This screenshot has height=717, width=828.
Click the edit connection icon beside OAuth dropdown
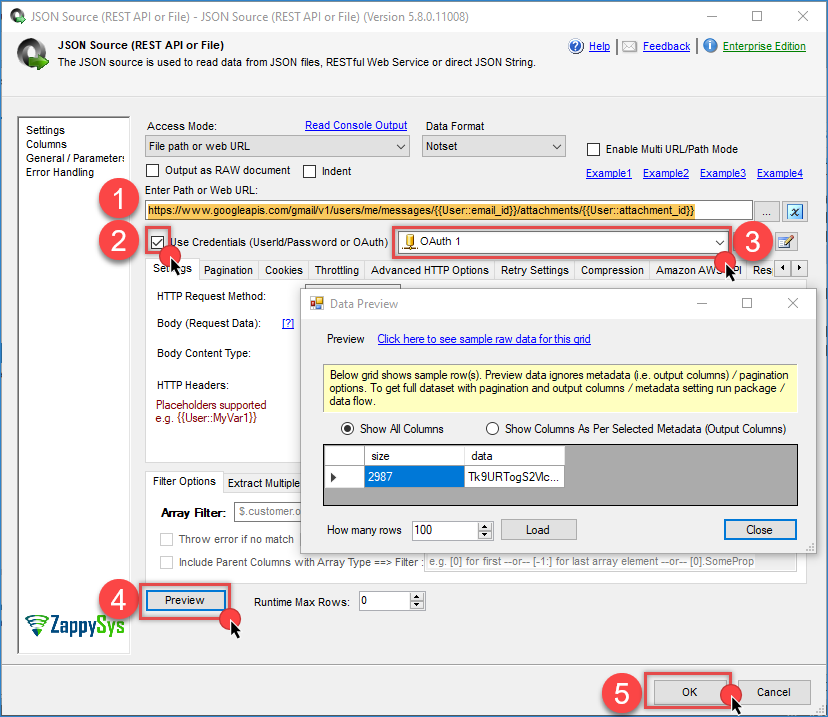pyautogui.click(x=786, y=241)
